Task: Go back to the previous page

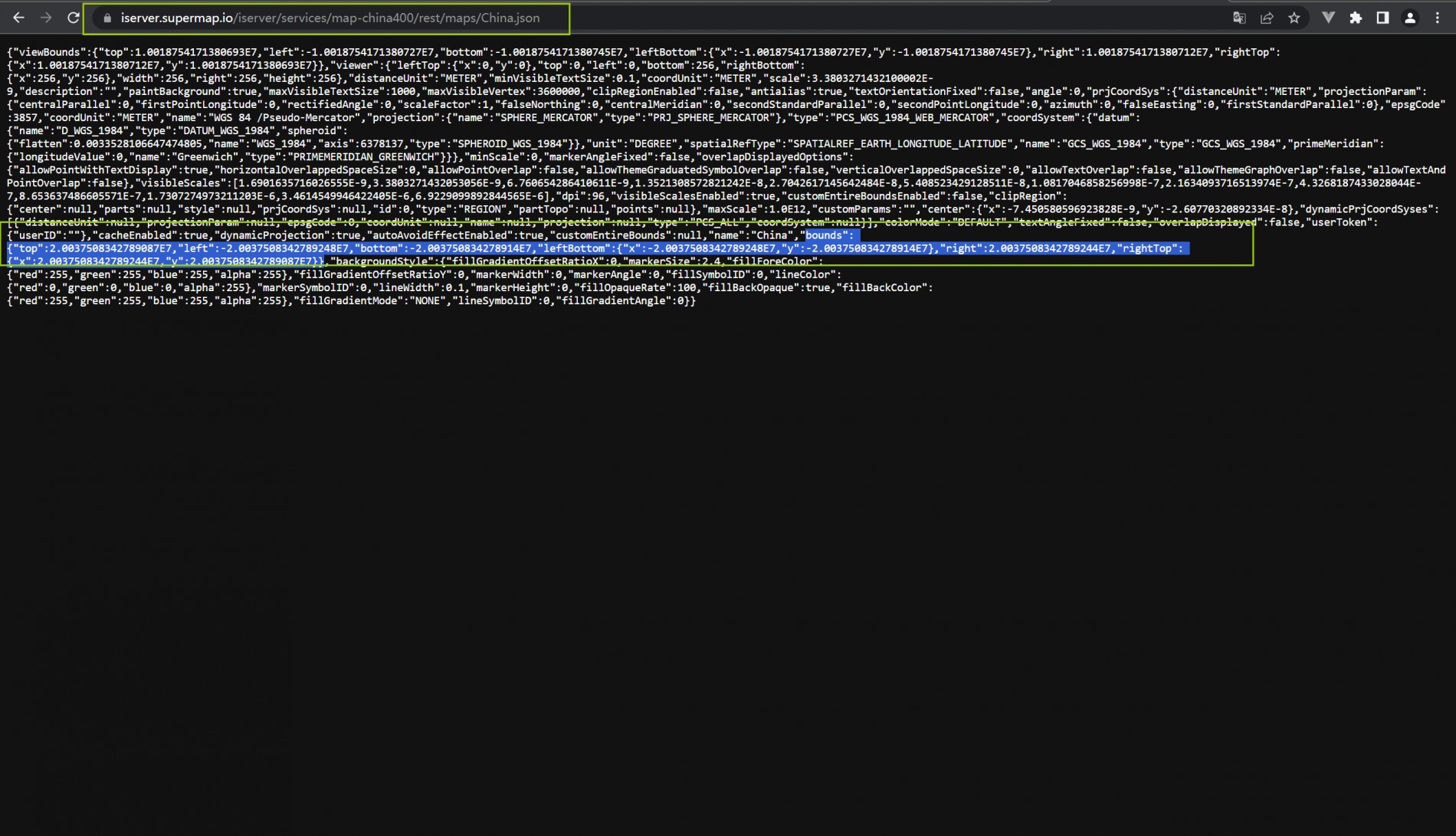Action: point(18,18)
